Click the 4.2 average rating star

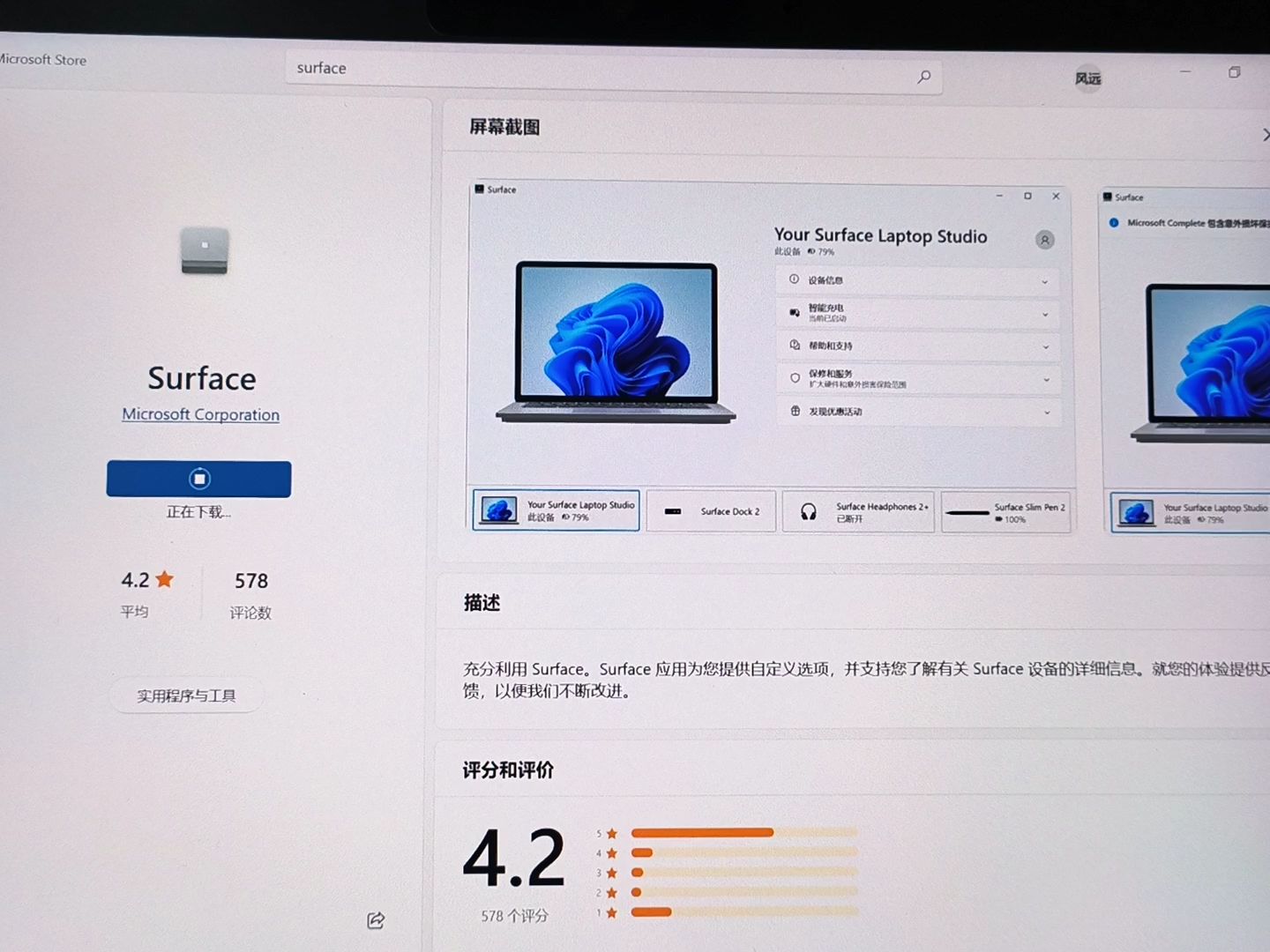click(x=164, y=579)
